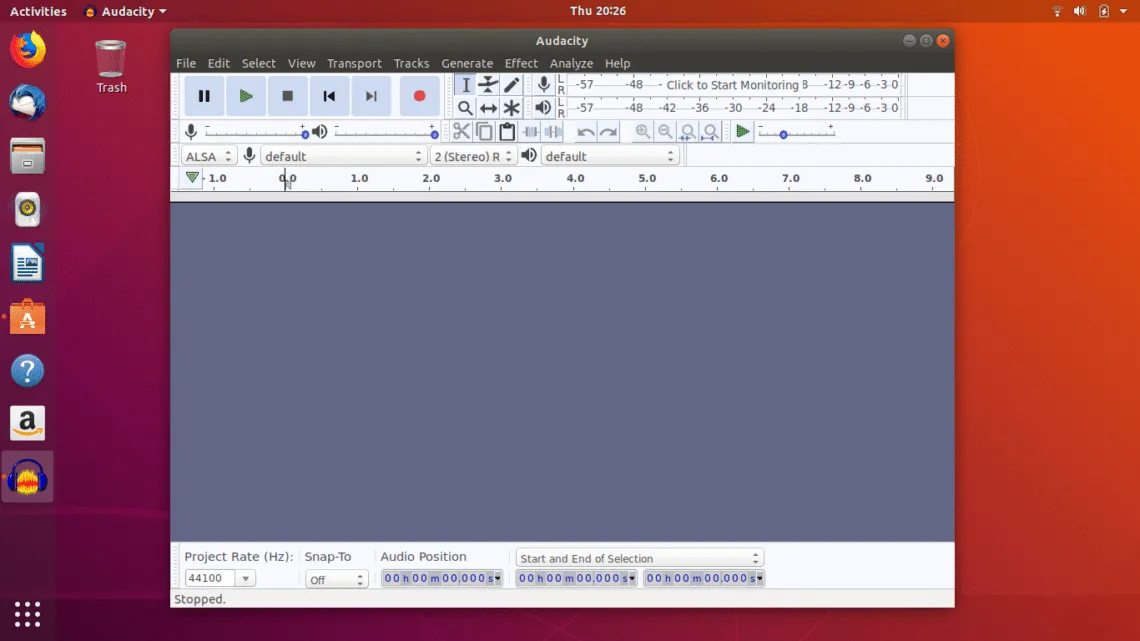Screen dimensions: 1140x641
Task: Select the Draw pencil tool
Action: (511, 85)
